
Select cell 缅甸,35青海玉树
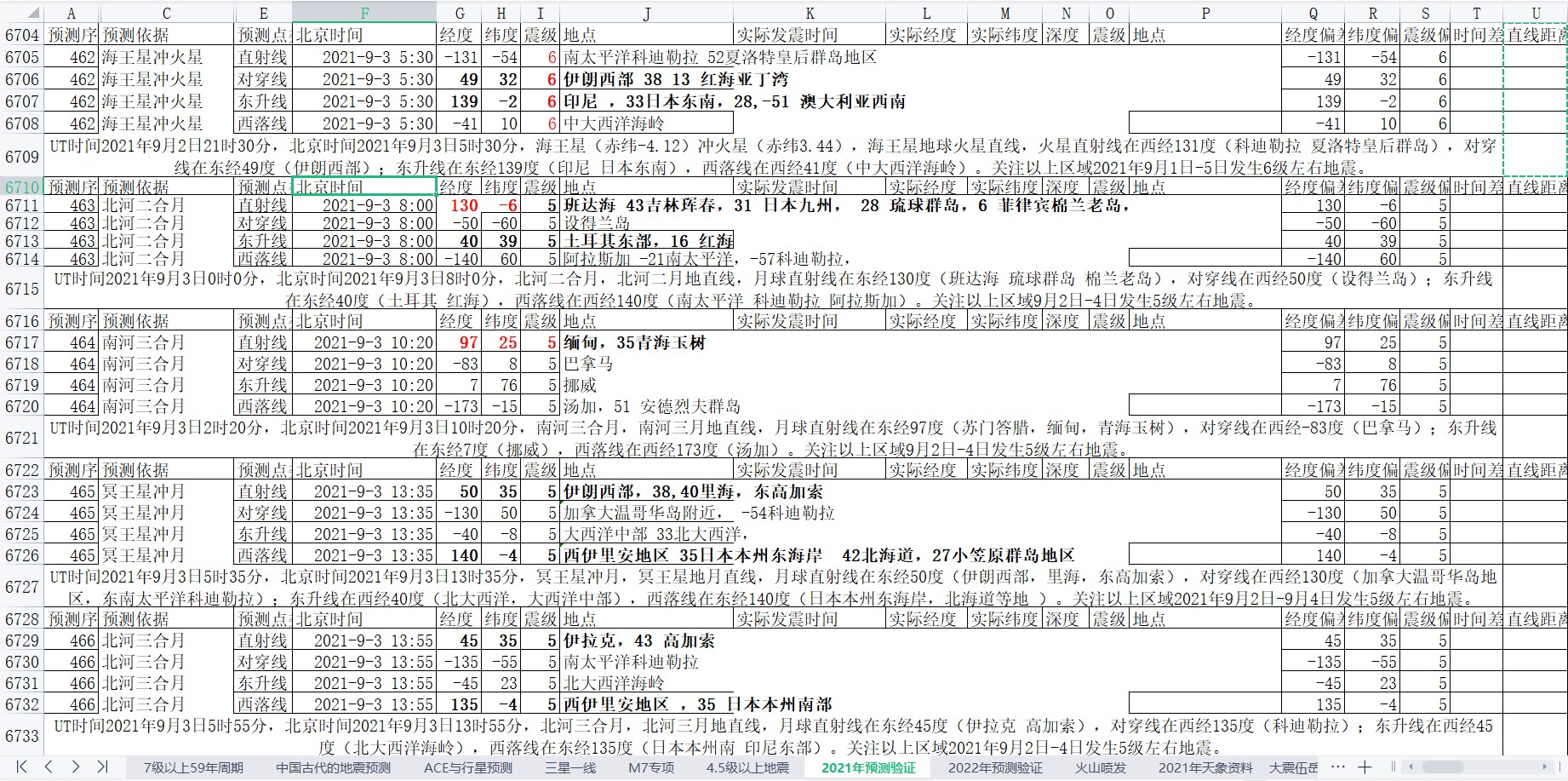pyautogui.click(x=646, y=342)
